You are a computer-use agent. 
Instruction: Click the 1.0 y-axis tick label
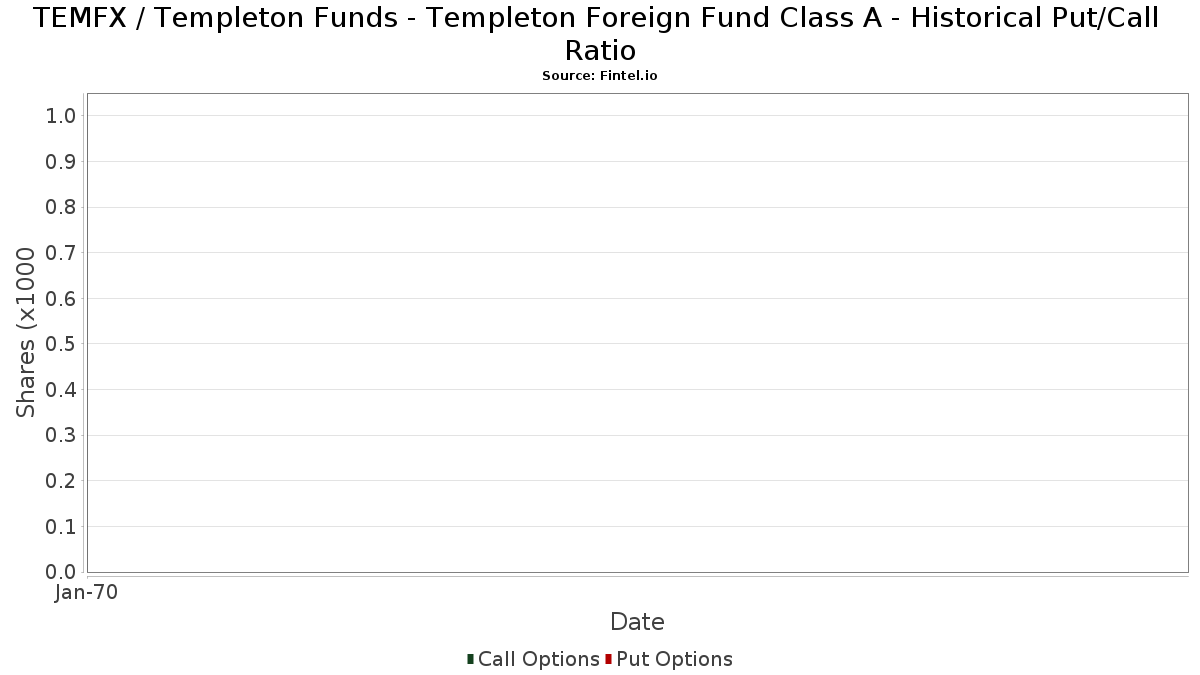tap(61, 116)
